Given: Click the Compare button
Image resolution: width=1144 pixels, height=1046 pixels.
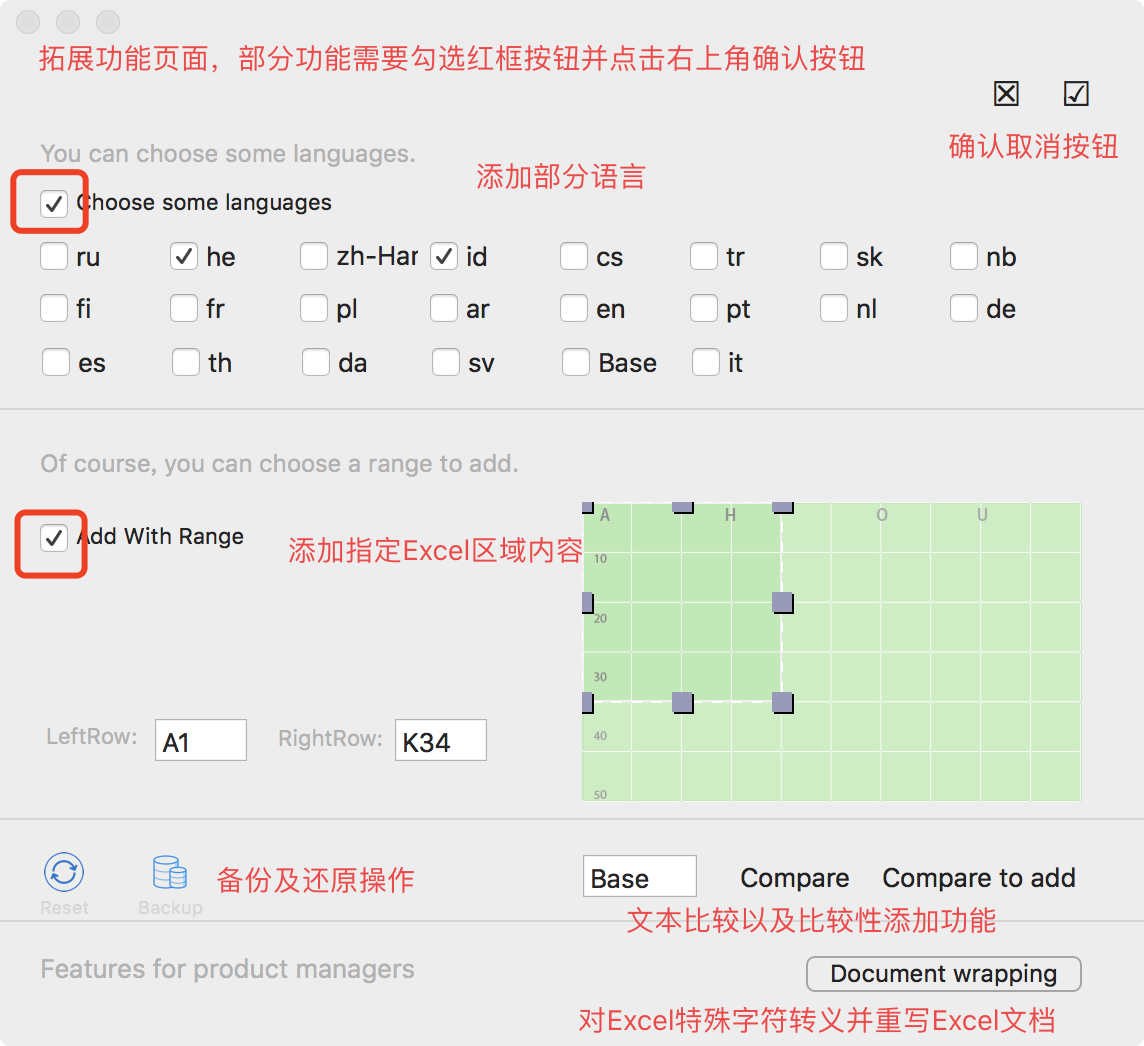Looking at the screenshot, I should (x=795, y=878).
